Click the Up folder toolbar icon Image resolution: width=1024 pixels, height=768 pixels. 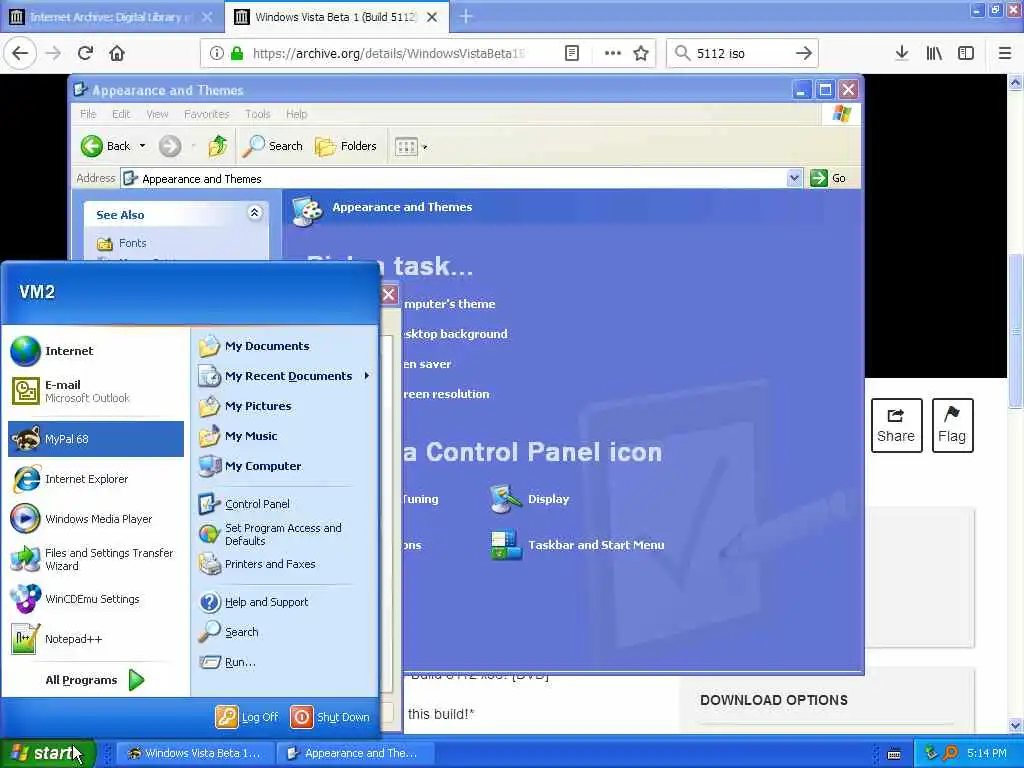click(217, 146)
